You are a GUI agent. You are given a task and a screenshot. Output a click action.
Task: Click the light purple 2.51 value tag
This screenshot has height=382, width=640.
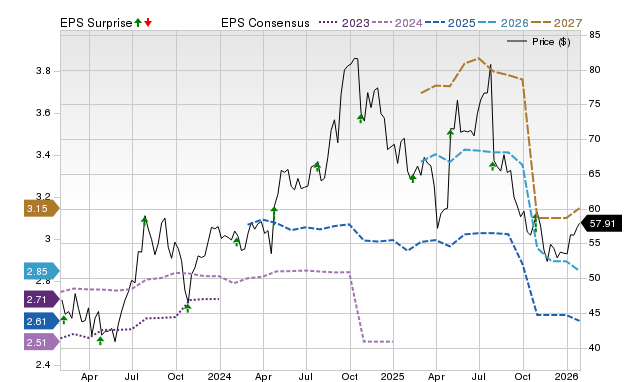click(x=42, y=342)
